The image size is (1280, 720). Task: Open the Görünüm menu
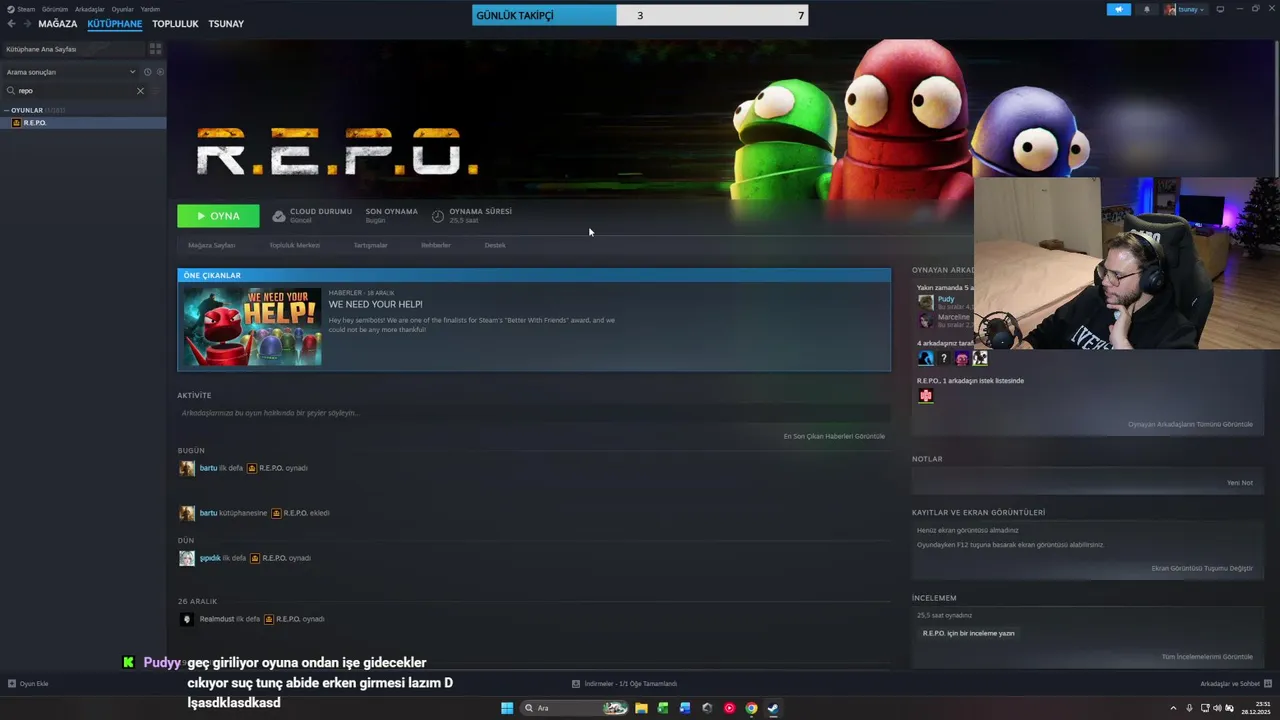(x=55, y=9)
